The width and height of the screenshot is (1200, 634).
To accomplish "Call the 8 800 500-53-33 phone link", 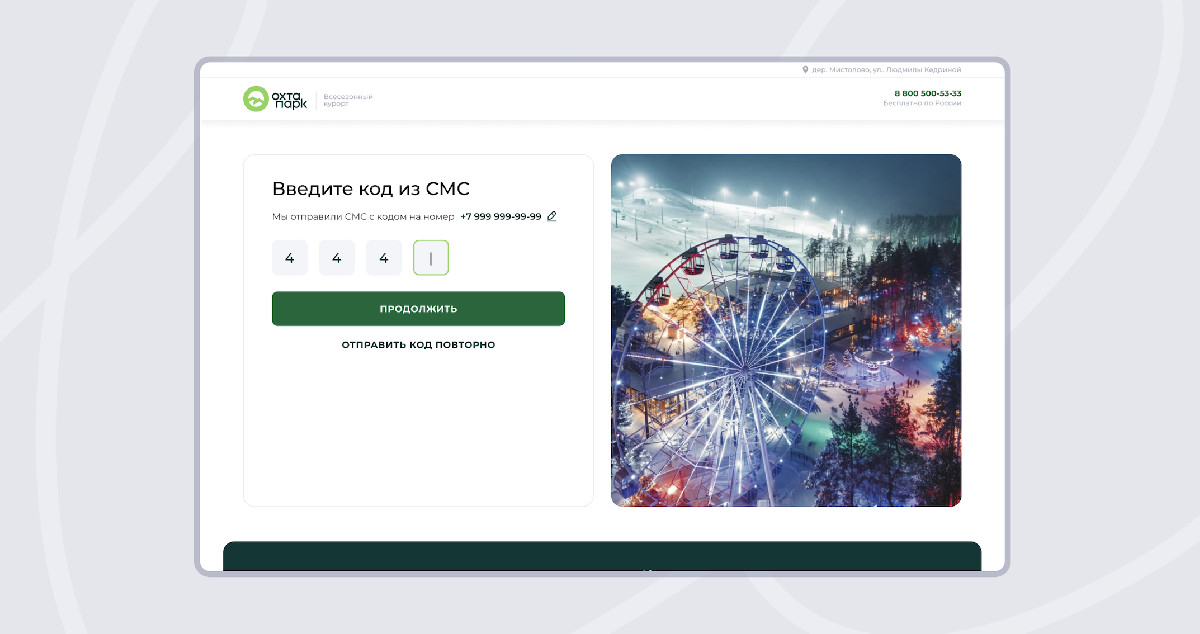I will coord(928,93).
